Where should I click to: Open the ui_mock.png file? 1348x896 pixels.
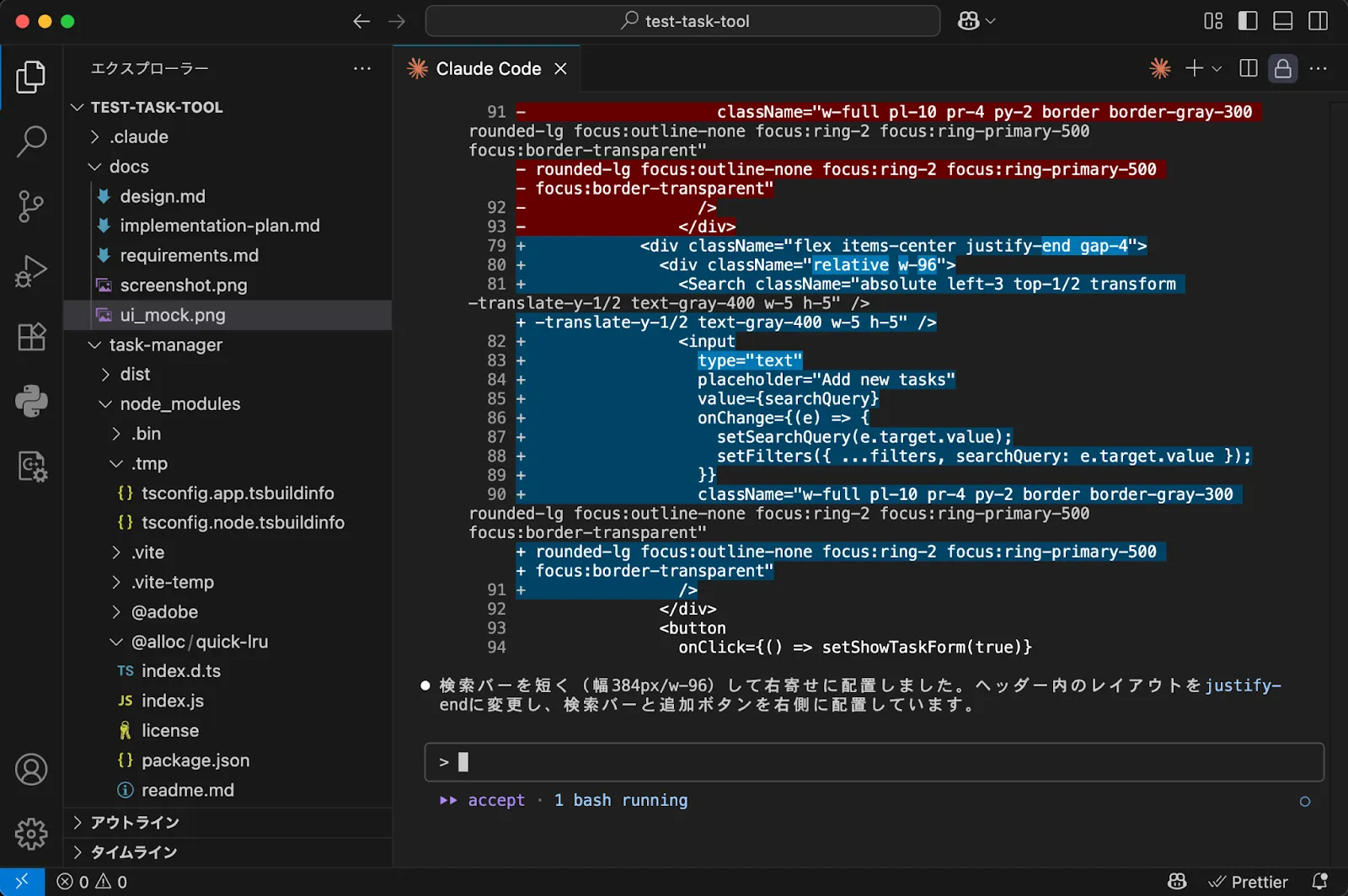pos(173,315)
